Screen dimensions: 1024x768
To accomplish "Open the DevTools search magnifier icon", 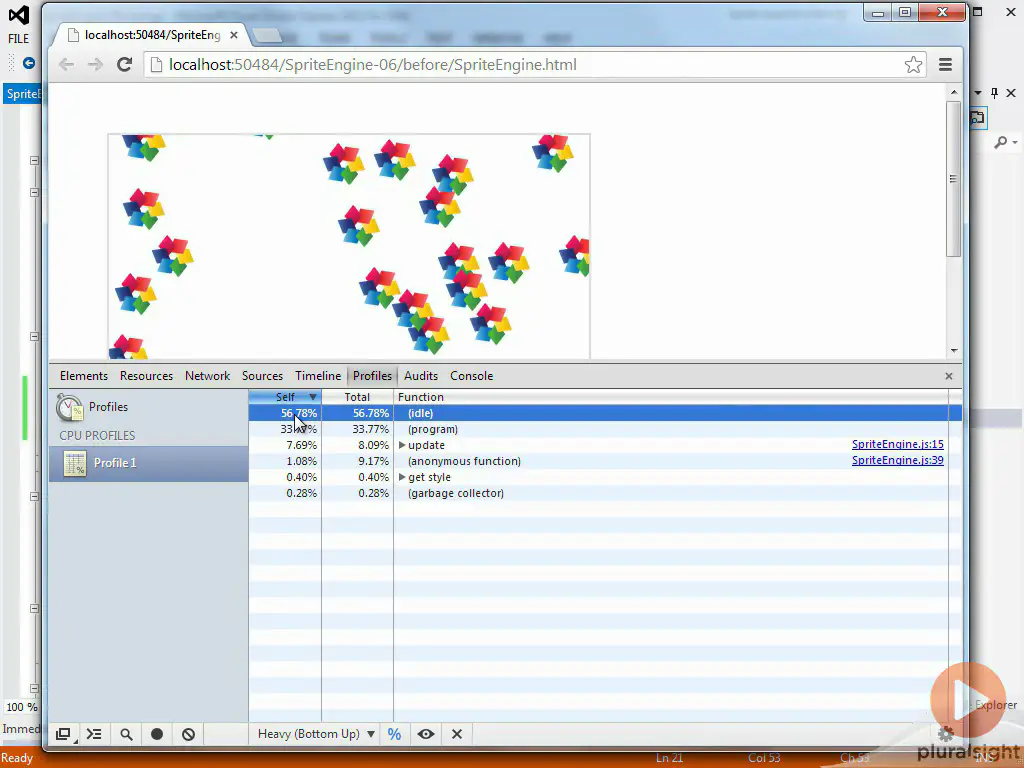I will pyautogui.click(x=126, y=734).
